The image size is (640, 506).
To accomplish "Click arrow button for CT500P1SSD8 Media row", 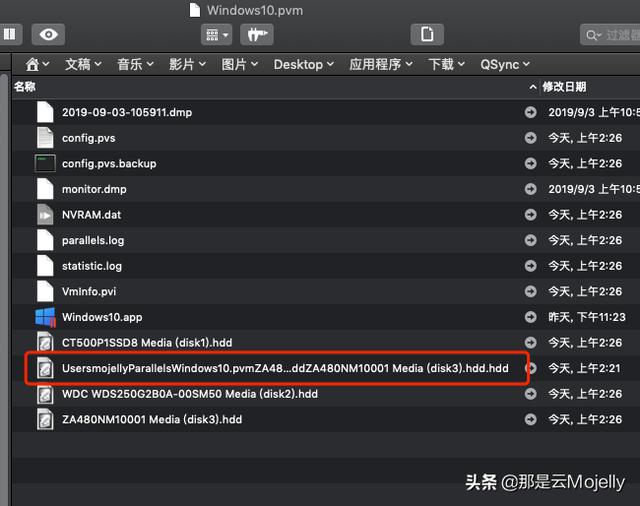I will [x=531, y=343].
